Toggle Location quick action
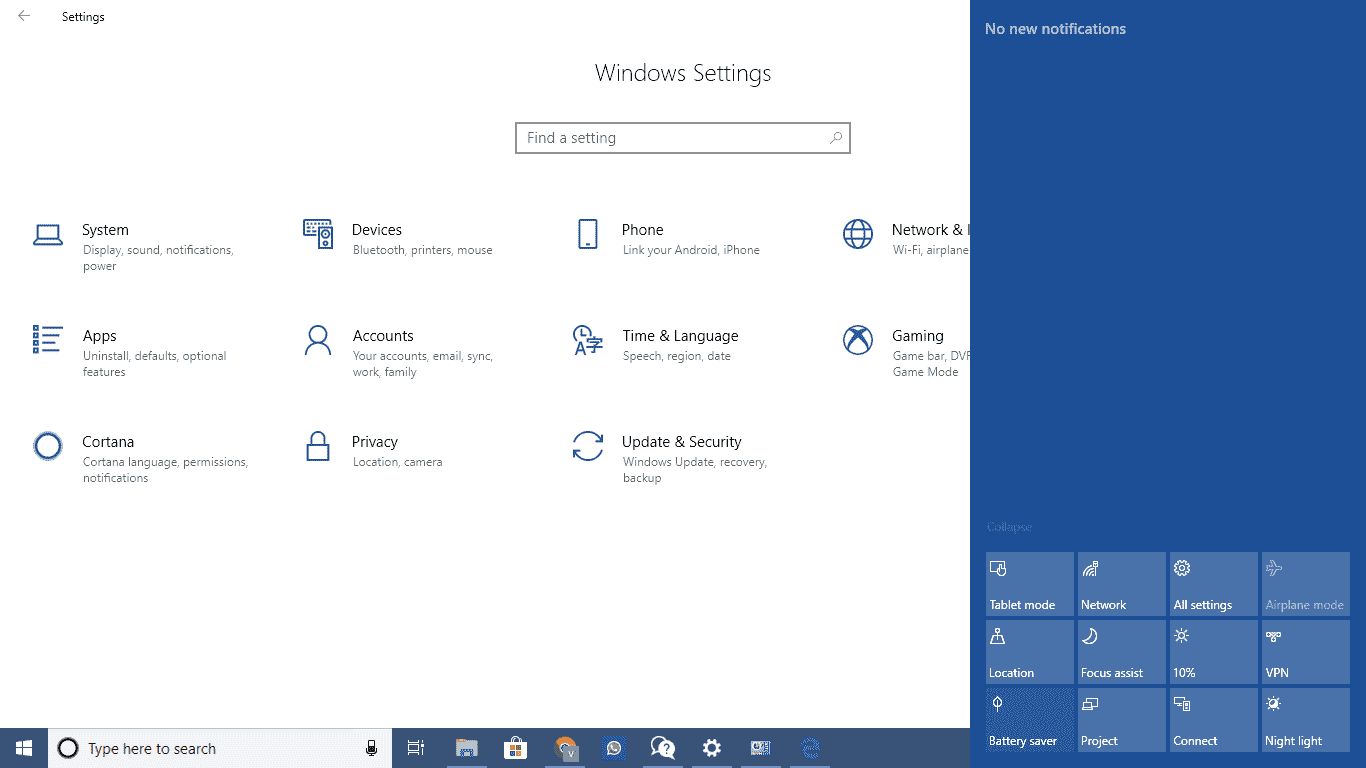 (x=1030, y=652)
